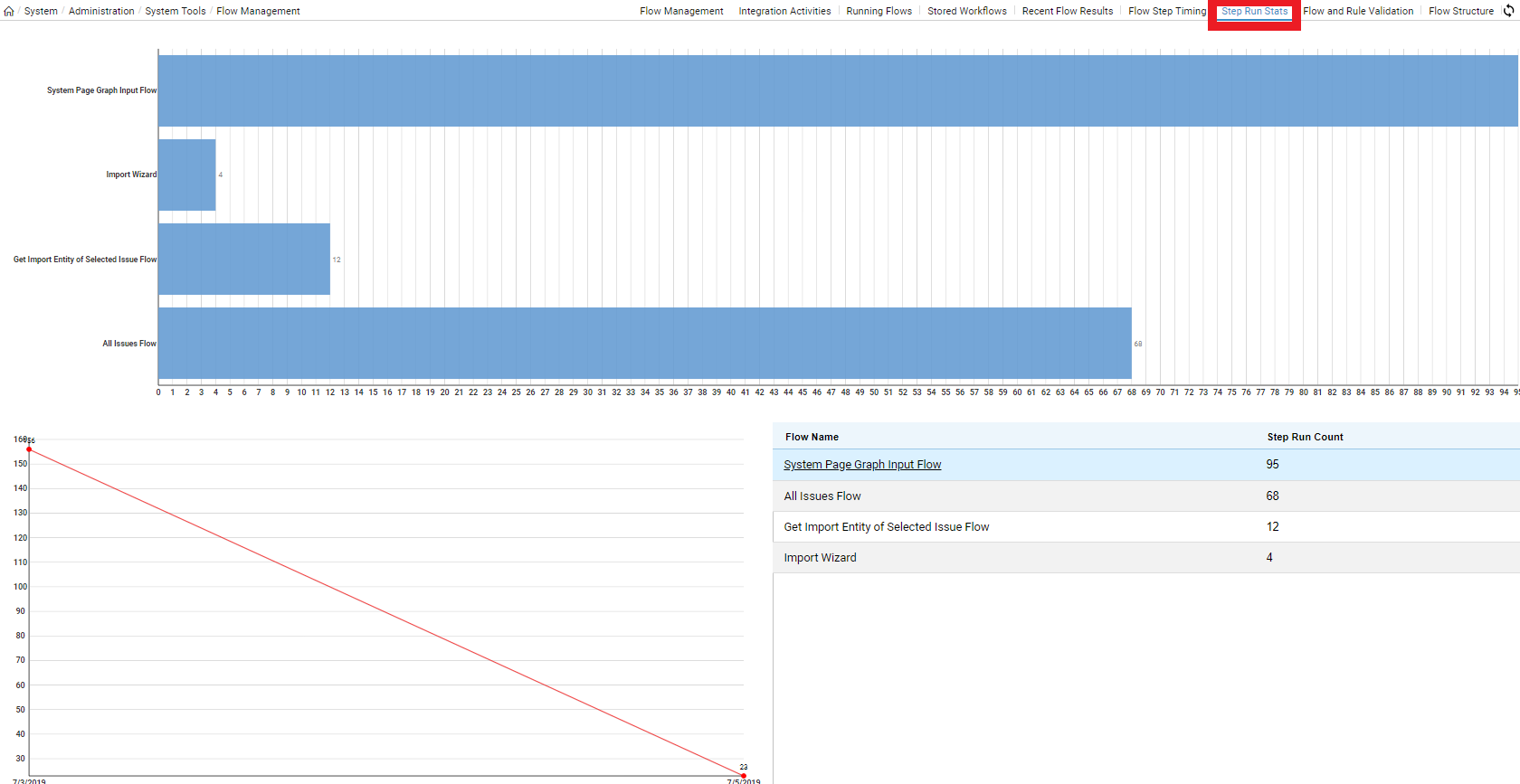Select the Step Run Stats tab
Viewport: 1520px width, 784px height.
(x=1254, y=11)
